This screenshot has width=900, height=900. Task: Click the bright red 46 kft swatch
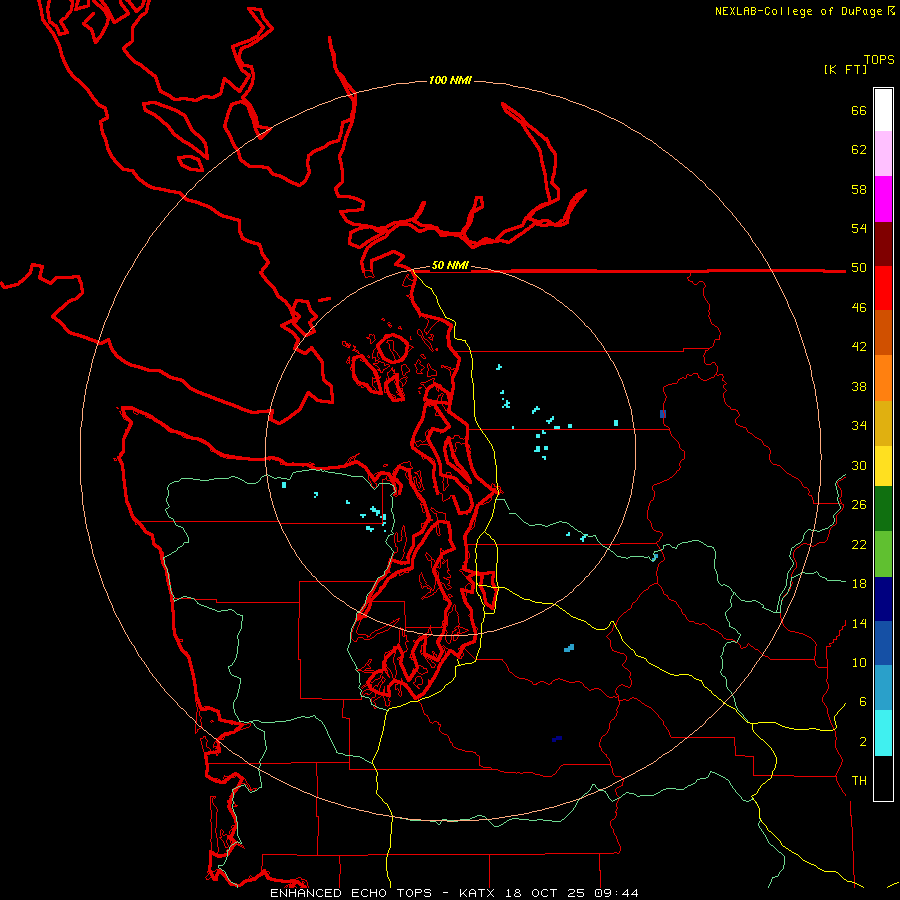[x=883, y=289]
